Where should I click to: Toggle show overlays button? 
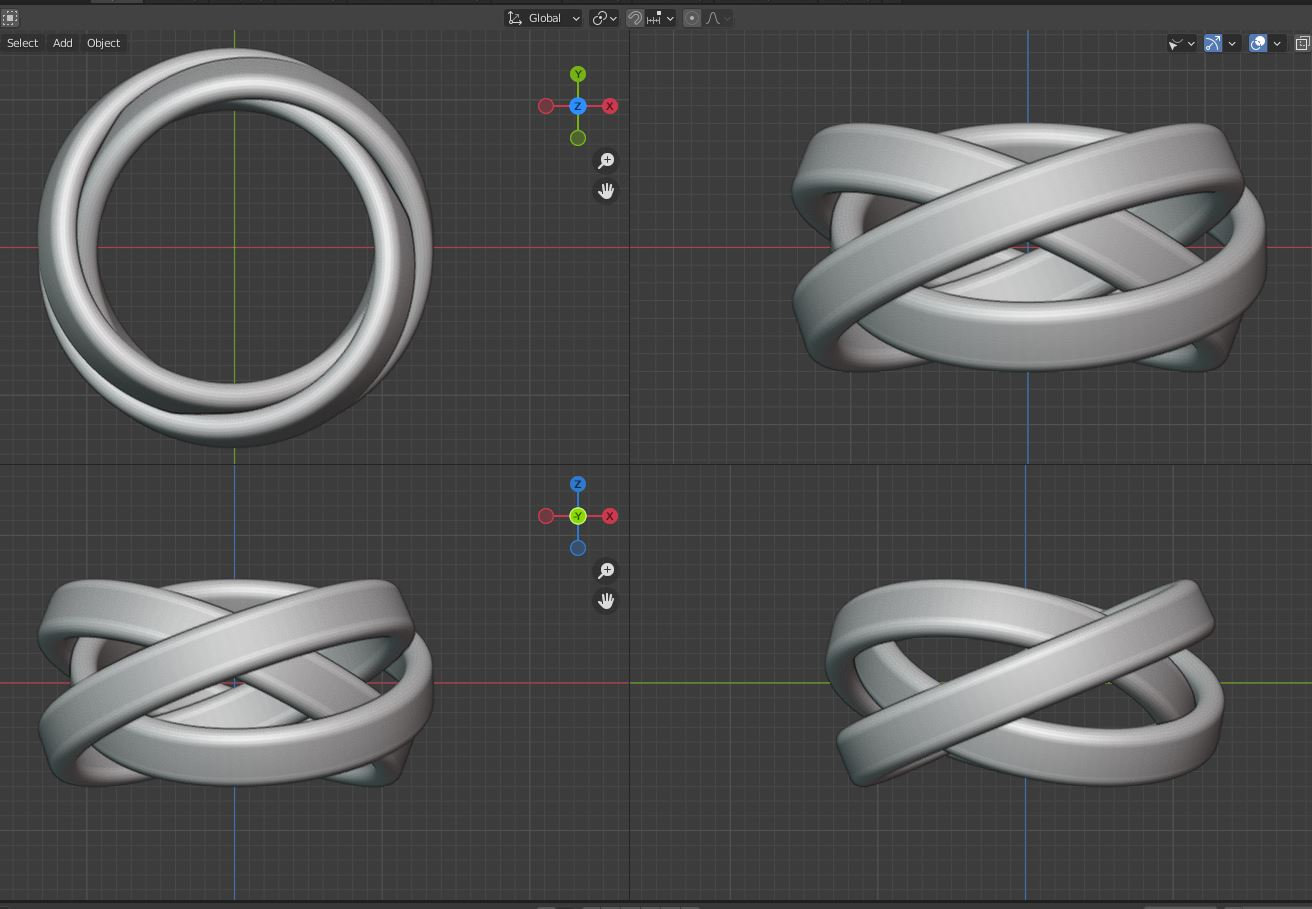1258,43
